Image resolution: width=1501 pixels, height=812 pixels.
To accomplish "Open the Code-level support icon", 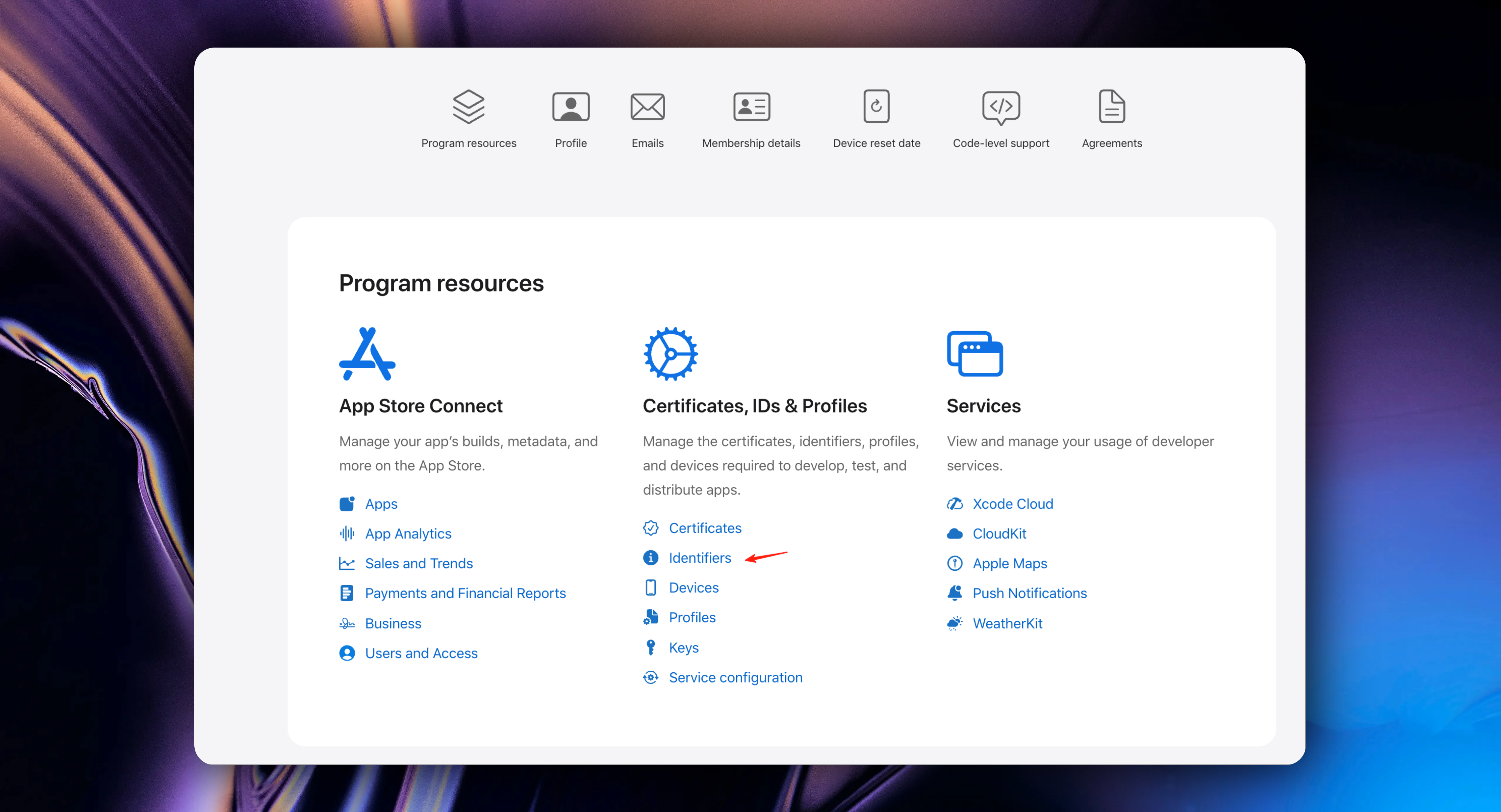I will tap(1001, 107).
